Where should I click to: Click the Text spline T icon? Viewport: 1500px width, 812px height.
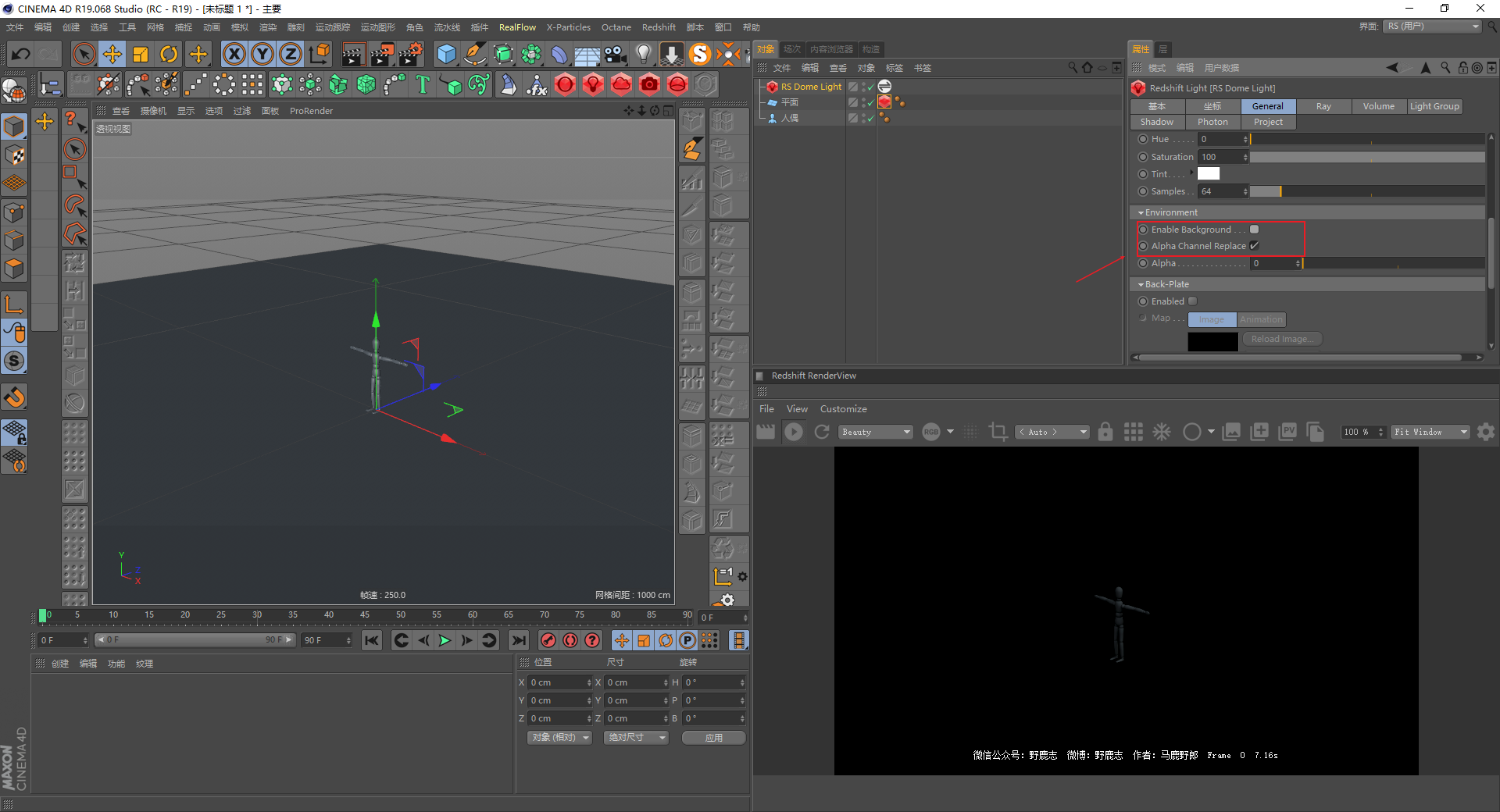tap(423, 84)
